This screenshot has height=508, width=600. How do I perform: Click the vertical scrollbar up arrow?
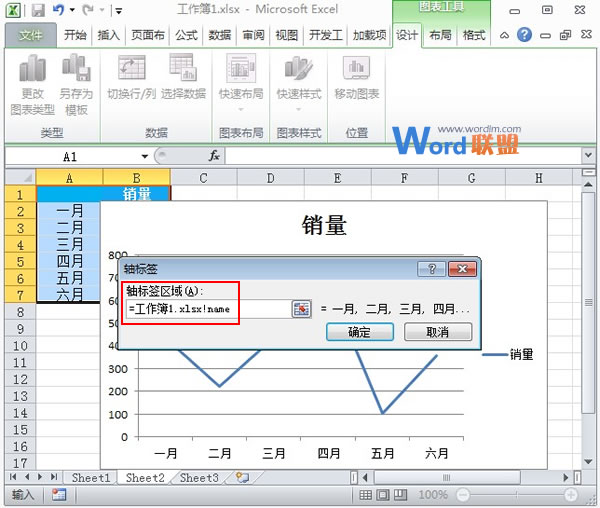coord(588,184)
